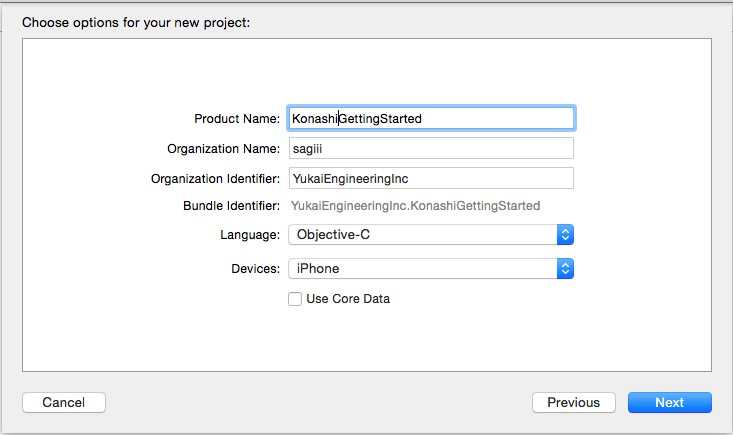The height and width of the screenshot is (435, 733).
Task: Click the "Devices:" label
Action: (253, 269)
